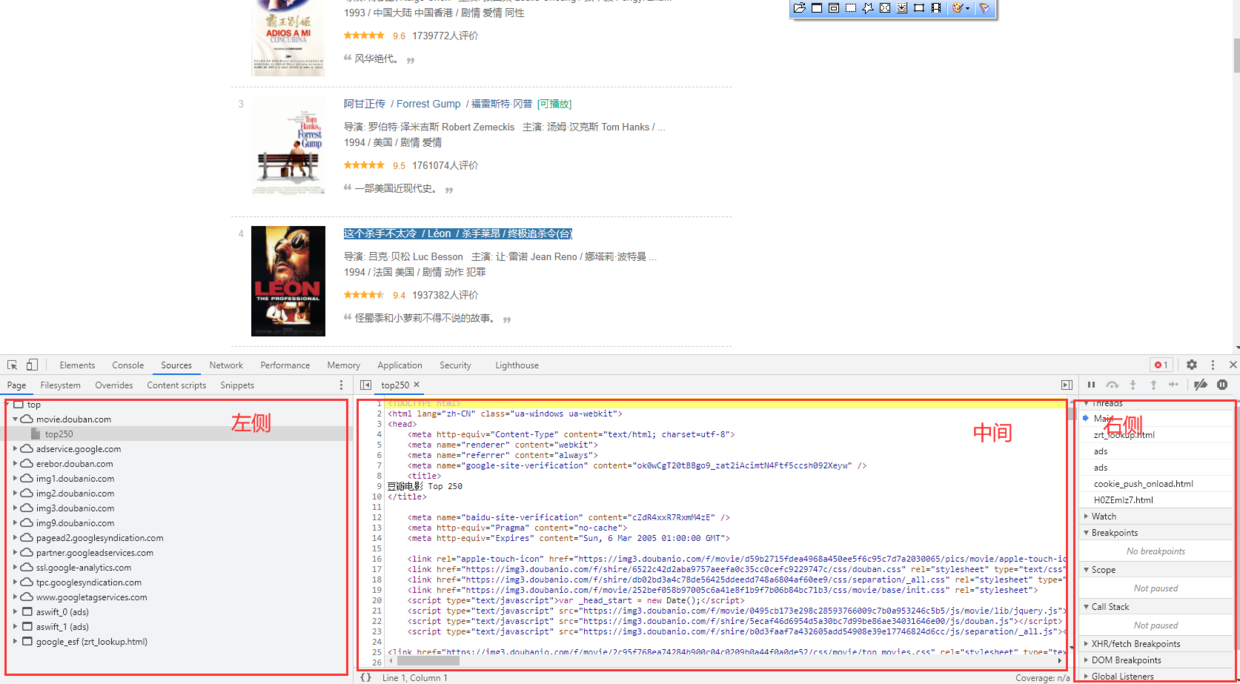Click the open file icon in capture toolbar

pyautogui.click(x=800, y=8)
